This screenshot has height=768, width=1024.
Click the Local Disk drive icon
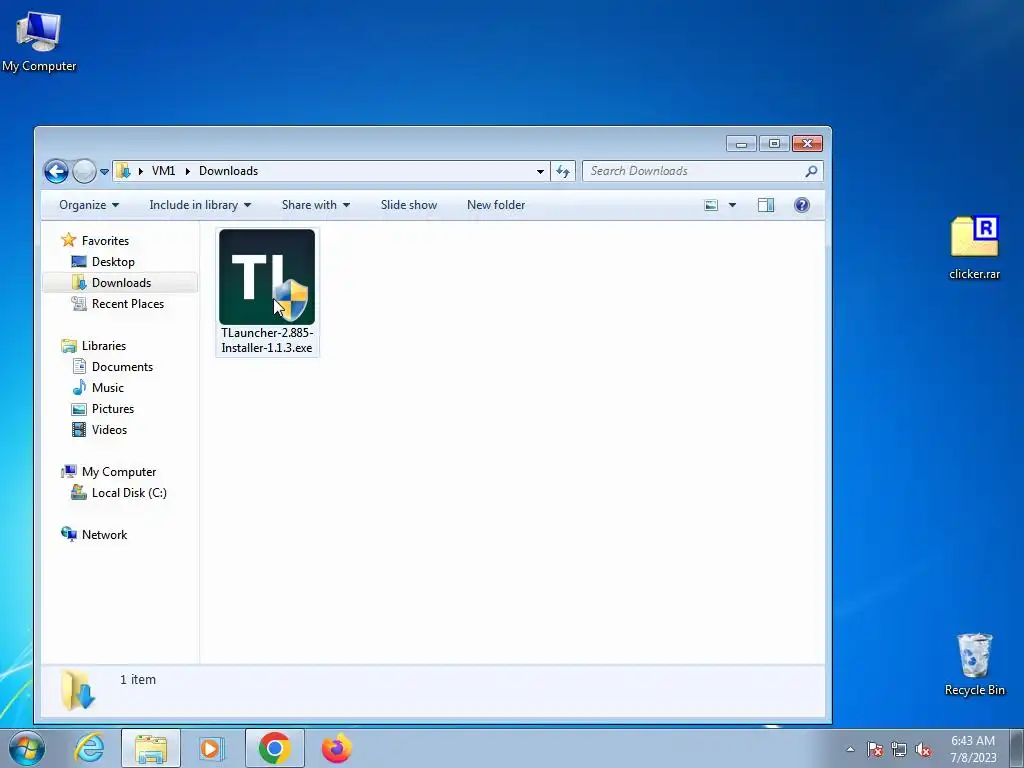coord(79,492)
